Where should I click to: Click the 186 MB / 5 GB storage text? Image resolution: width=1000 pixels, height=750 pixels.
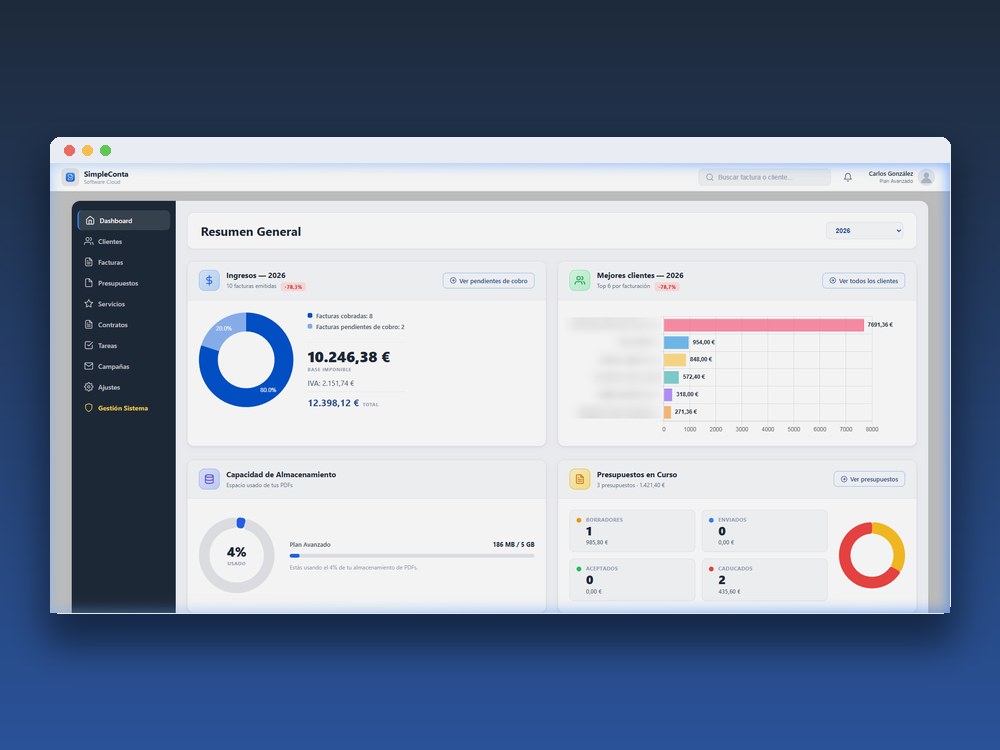[513, 545]
